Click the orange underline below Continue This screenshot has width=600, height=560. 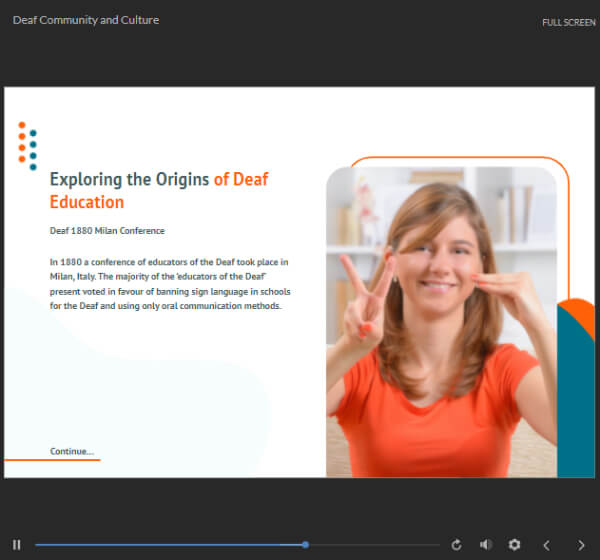pyautogui.click(x=52, y=460)
